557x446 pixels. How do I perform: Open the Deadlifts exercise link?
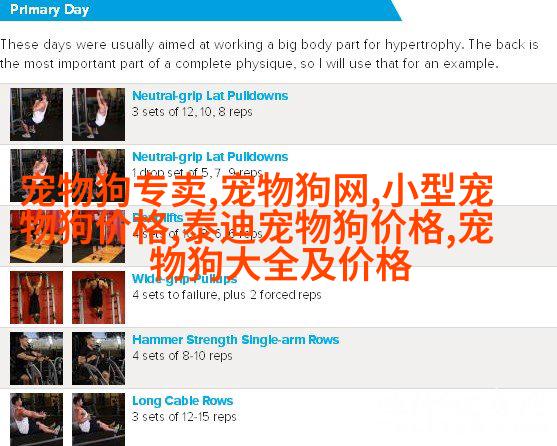(x=158, y=218)
